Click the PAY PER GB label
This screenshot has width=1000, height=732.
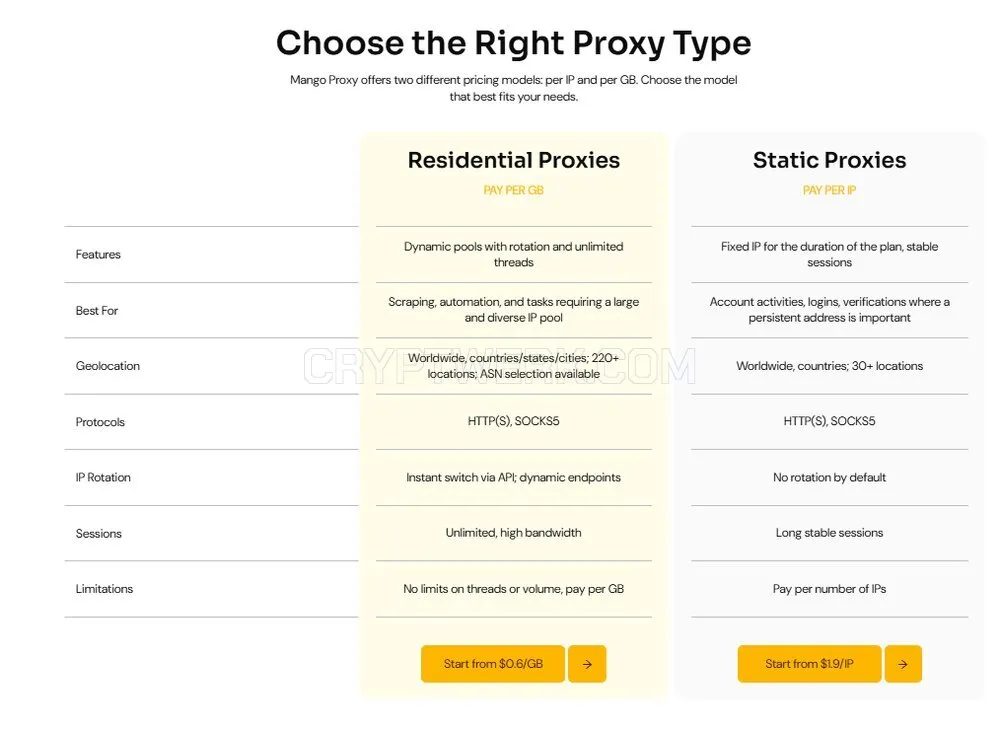tap(513, 190)
